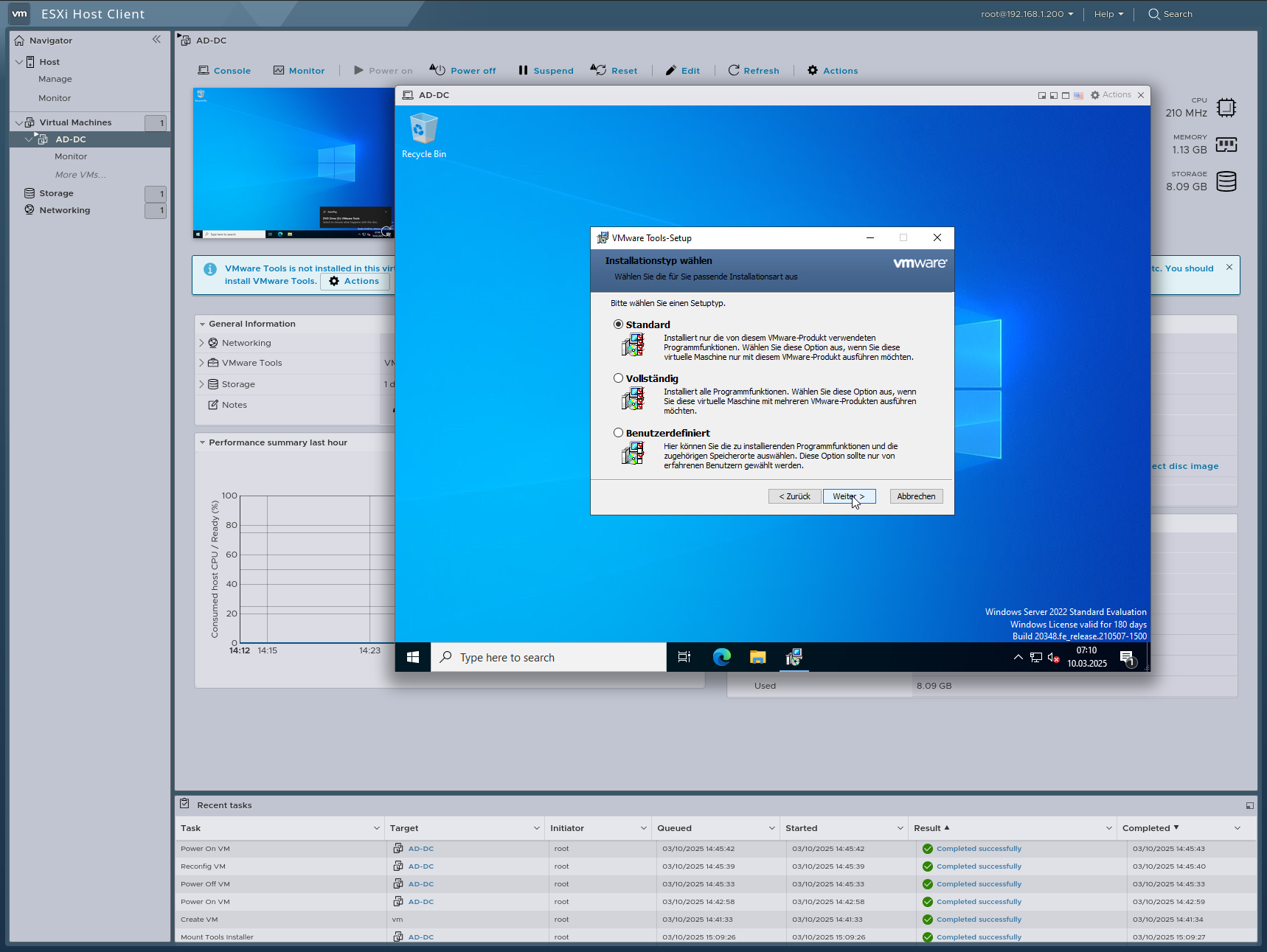
Task: Open the Monitor item under AD-DC
Action: coord(71,156)
